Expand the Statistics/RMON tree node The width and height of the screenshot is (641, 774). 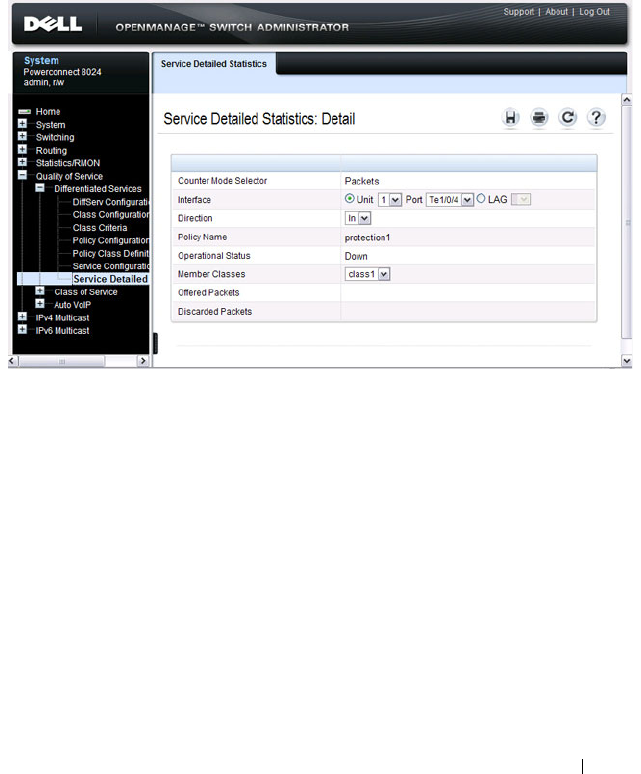tap(22, 162)
